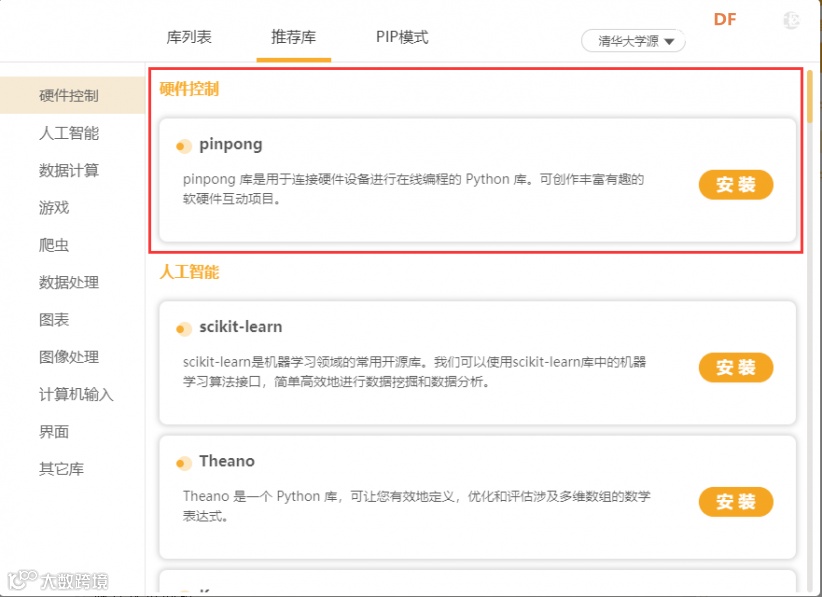Open the PIP模式 tab

(402, 37)
